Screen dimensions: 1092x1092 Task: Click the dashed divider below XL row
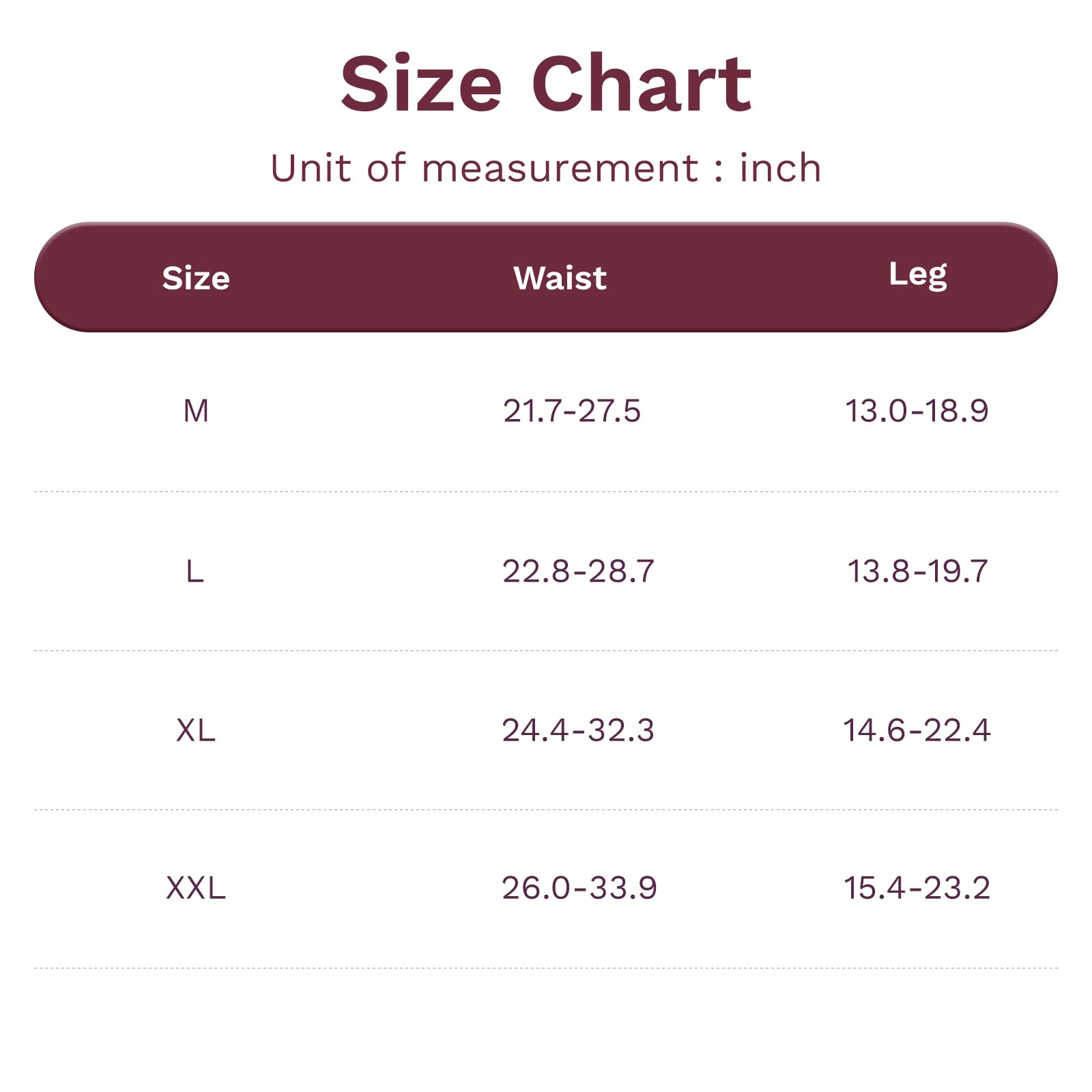pos(546,810)
